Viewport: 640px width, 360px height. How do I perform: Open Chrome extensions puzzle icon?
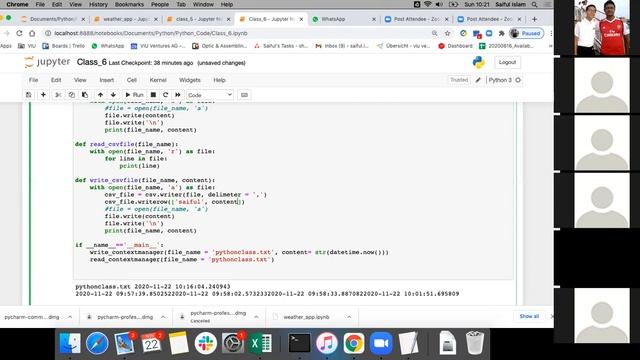pos(502,33)
